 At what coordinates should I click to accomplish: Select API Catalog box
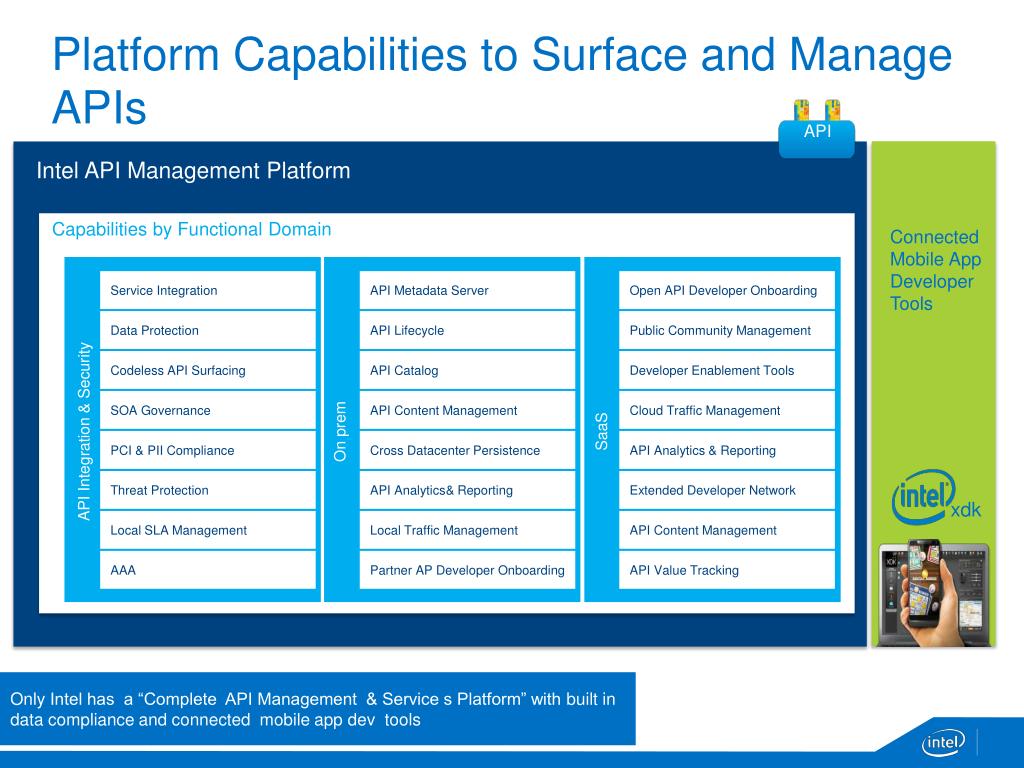(x=467, y=370)
